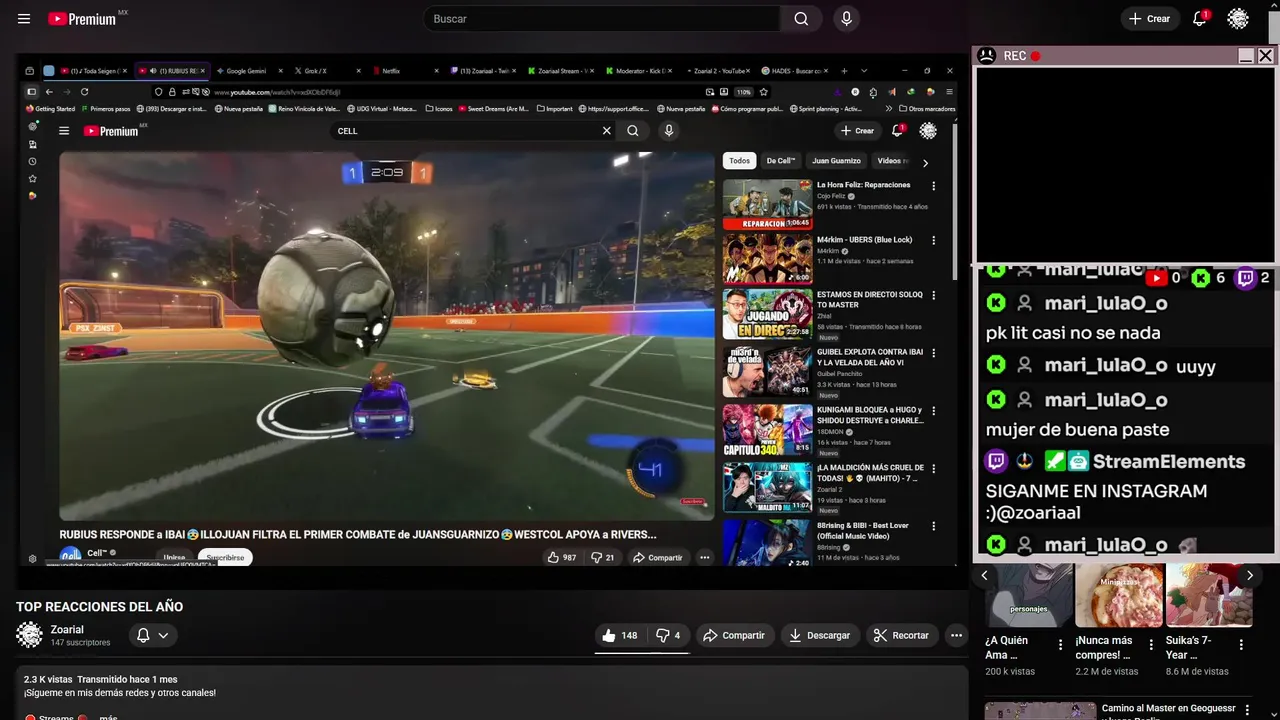Screen dimensions: 1280x720
Task: Dislike the video showing 4 dislikes
Action: [x=668, y=635]
